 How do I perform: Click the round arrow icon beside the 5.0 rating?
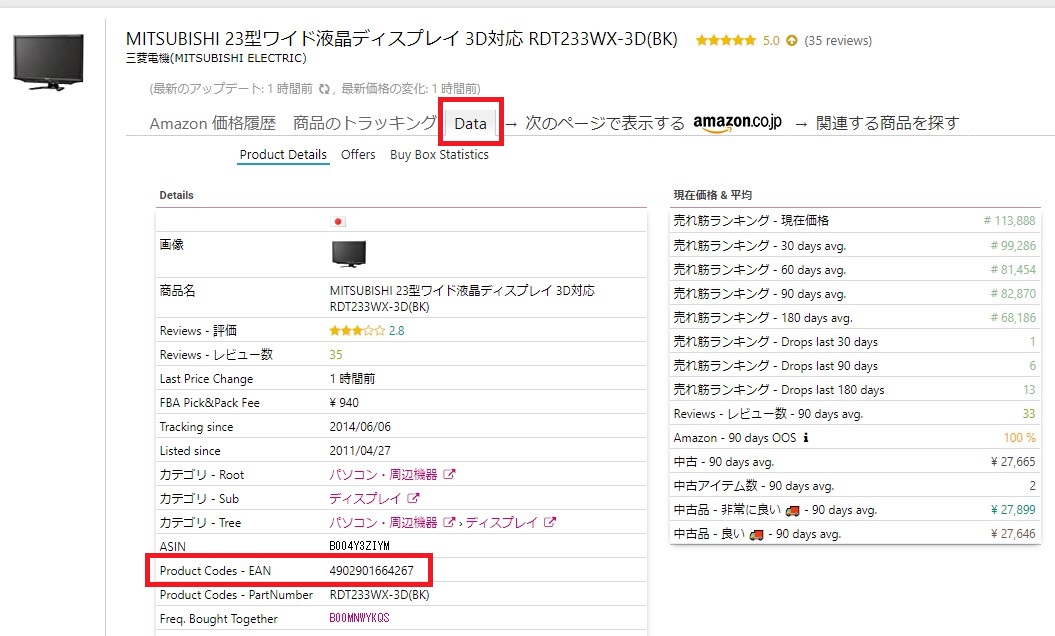click(x=792, y=40)
